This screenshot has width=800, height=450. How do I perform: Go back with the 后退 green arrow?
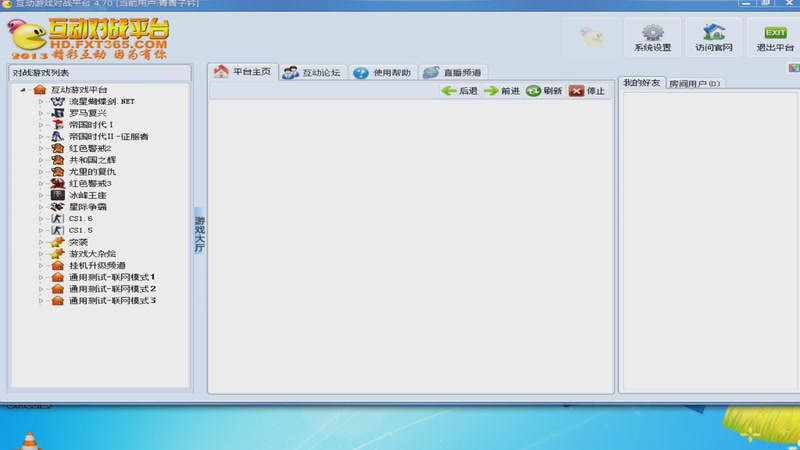click(459, 91)
